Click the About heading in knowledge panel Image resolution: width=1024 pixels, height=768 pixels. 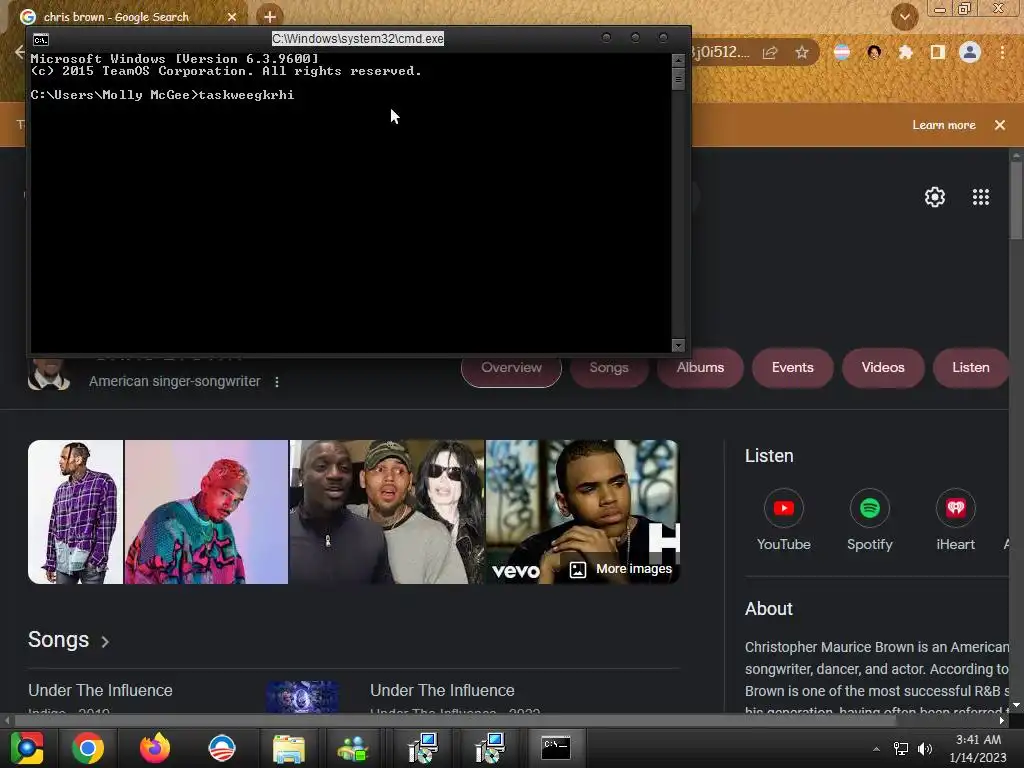click(769, 609)
